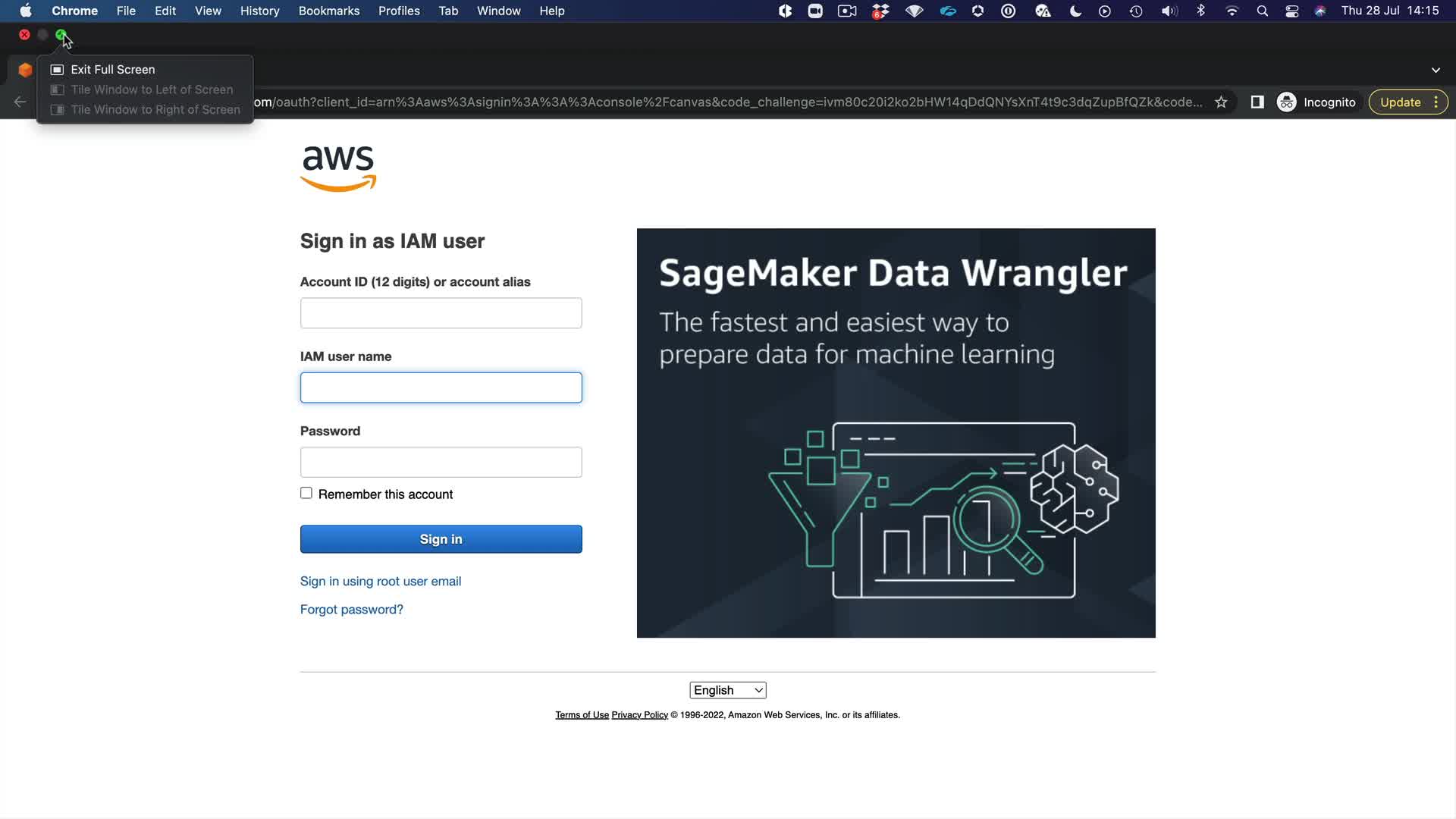
Task: Open the English language dropdown
Action: (x=727, y=690)
